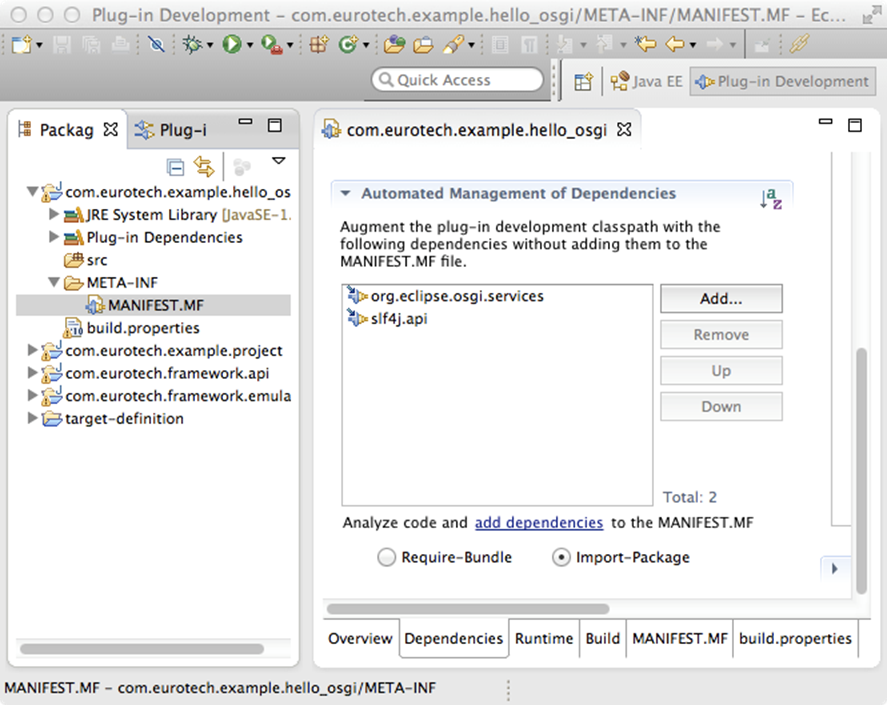Click the Up button
The width and height of the screenshot is (887, 705).
tap(721, 371)
